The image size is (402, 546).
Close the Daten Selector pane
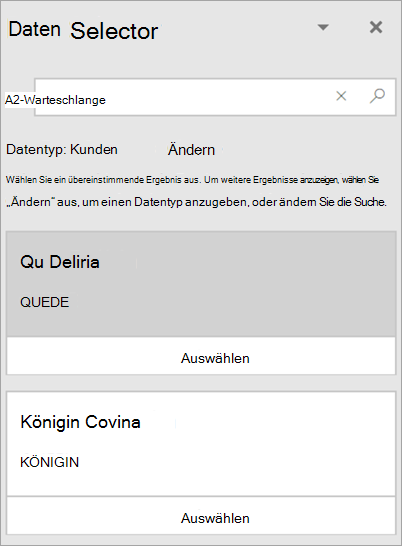coord(376,27)
